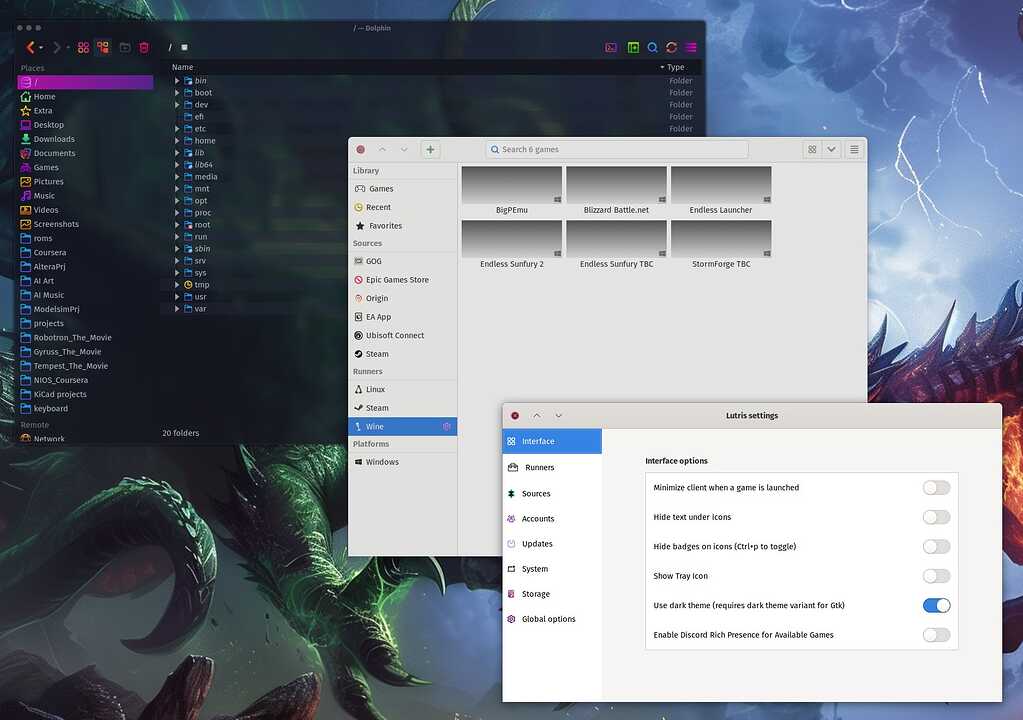Open the GOG source in Lutris

(380, 260)
